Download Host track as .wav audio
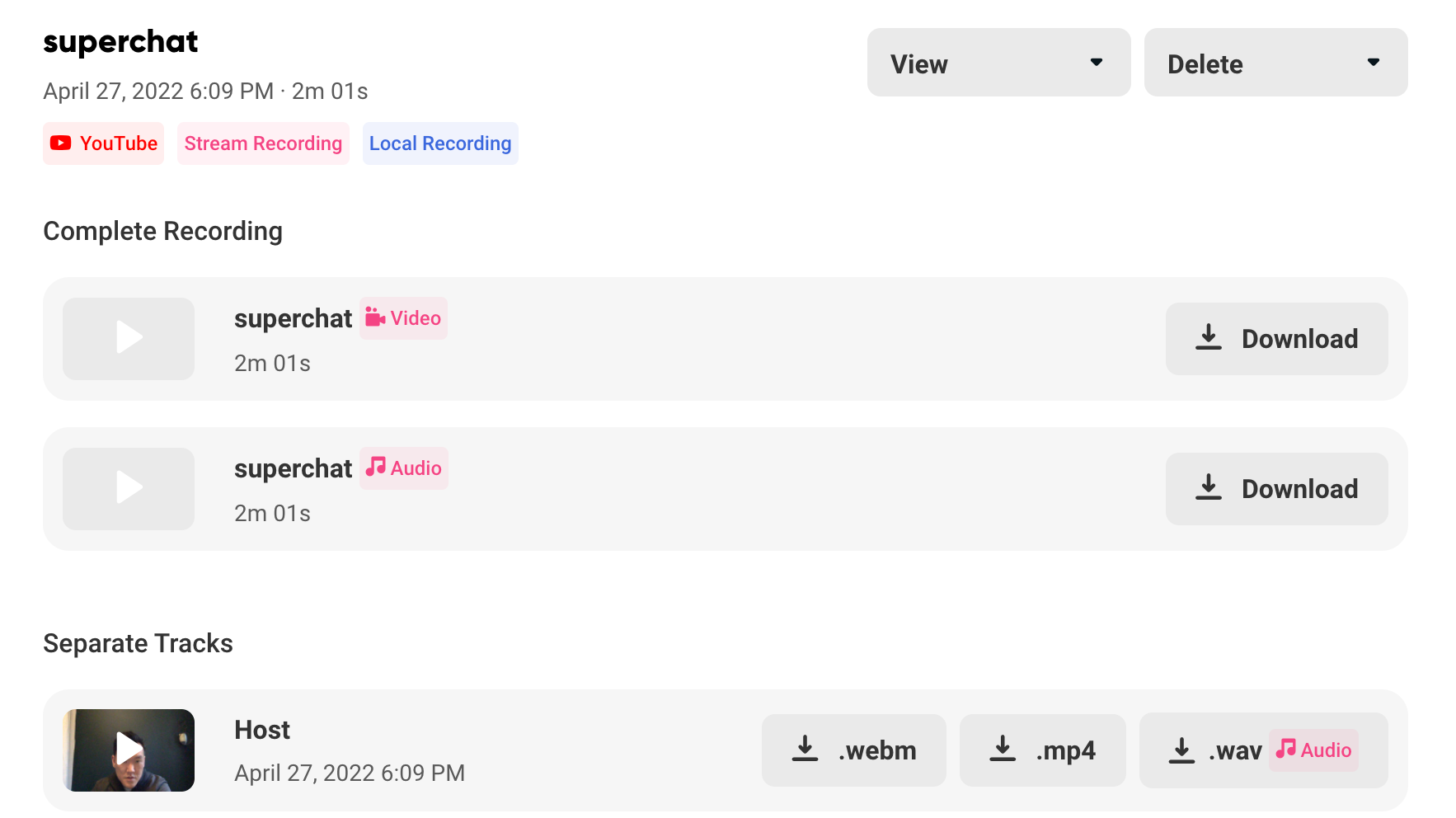The height and width of the screenshot is (818, 1456). (x=1263, y=750)
